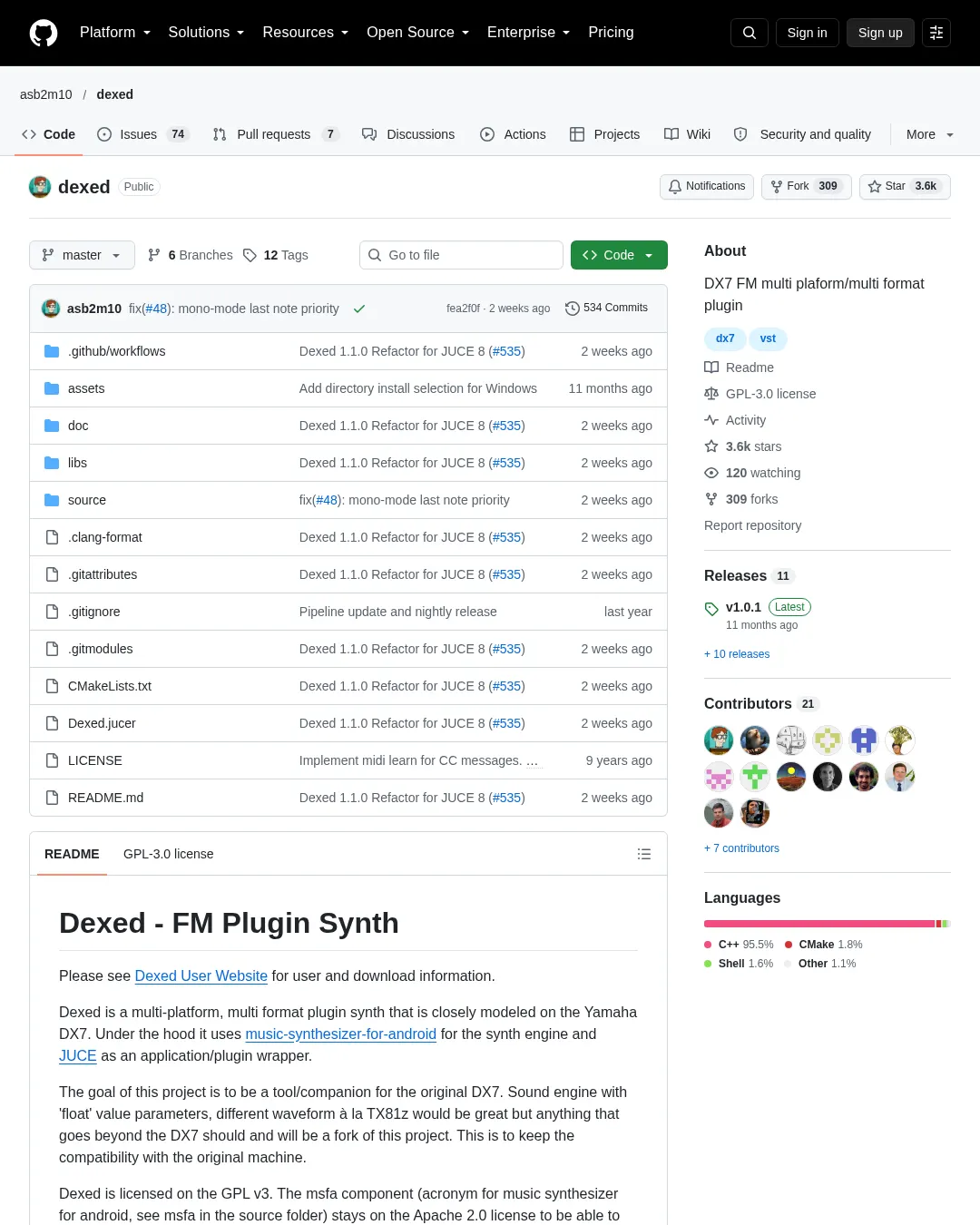Open the + 10 releases link
980x1225 pixels.
737,654
